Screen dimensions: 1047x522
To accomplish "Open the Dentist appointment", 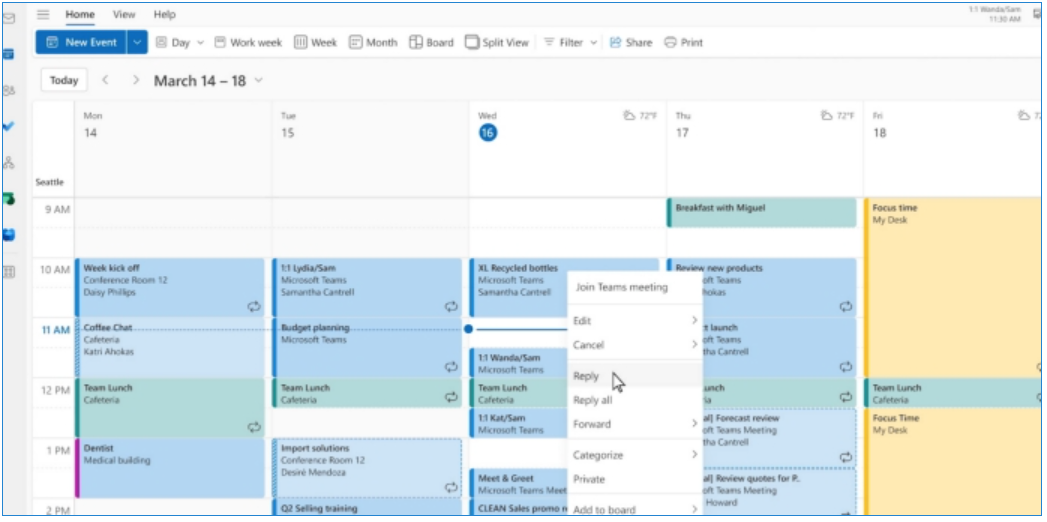I will (x=170, y=468).
